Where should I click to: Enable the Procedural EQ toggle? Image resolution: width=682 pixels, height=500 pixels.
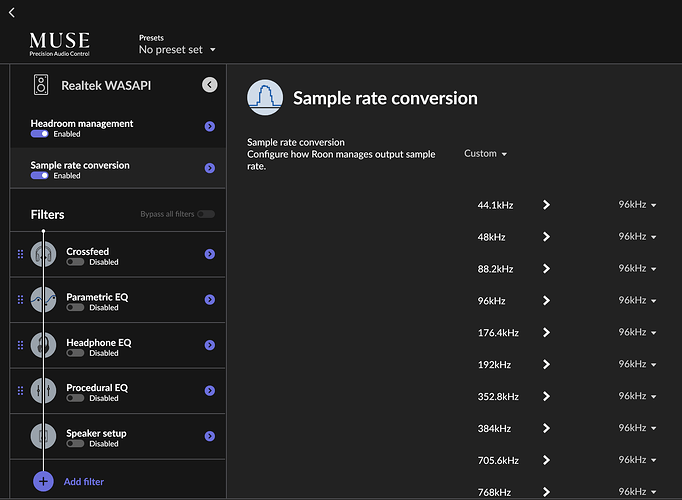click(x=75, y=398)
